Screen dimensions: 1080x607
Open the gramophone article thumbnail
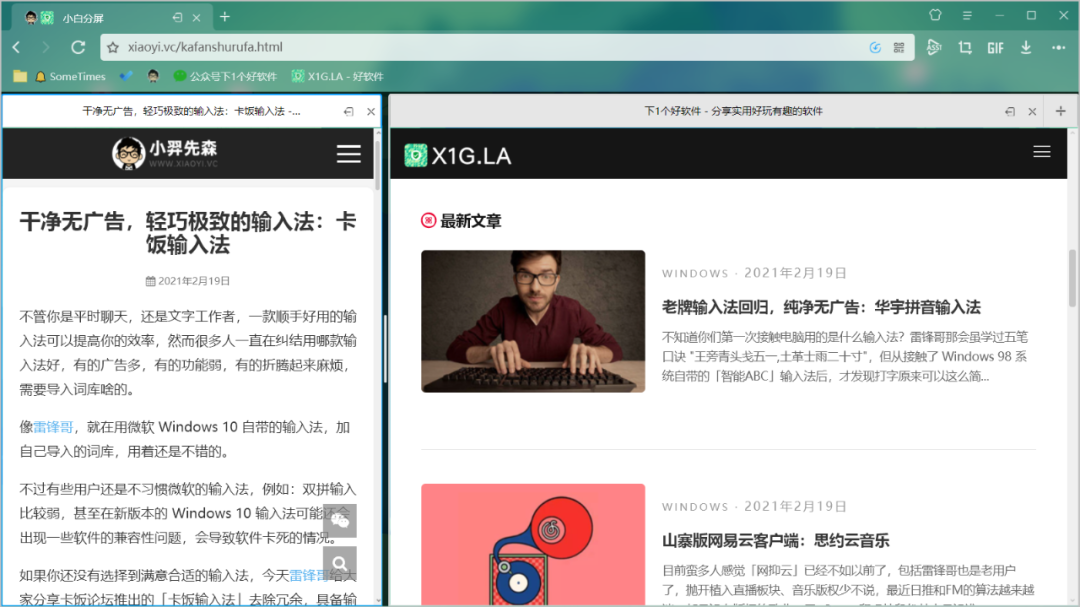[x=533, y=544]
